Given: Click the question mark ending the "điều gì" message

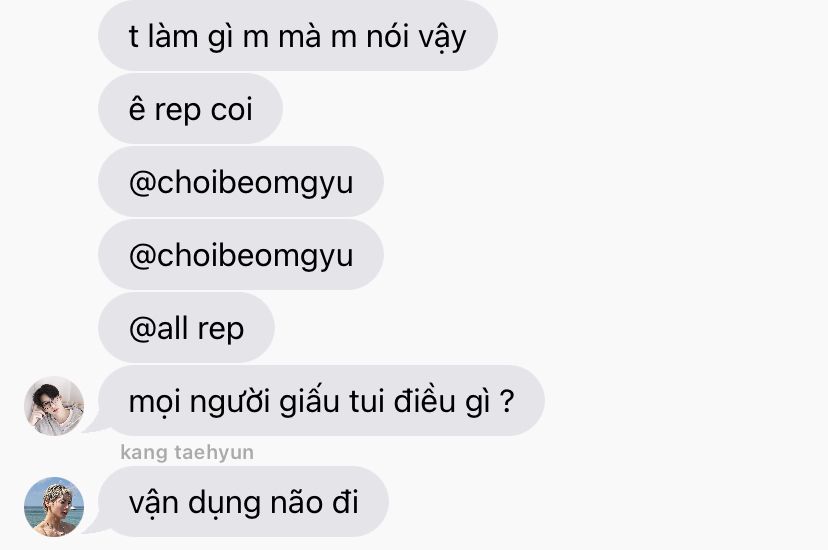Looking at the screenshot, I should [506, 401].
